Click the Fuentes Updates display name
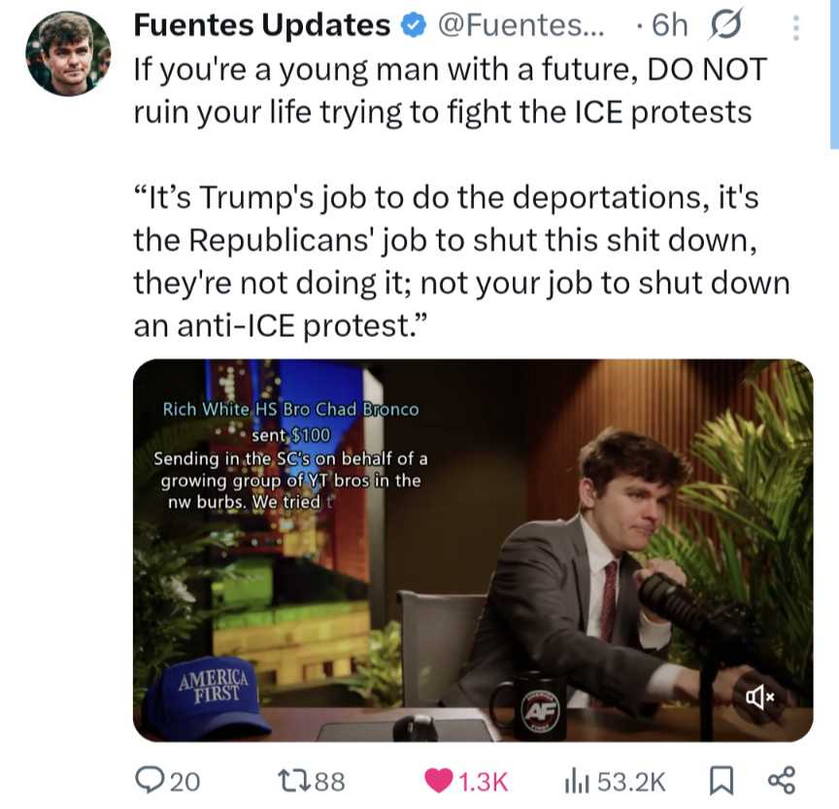 (x=262, y=25)
